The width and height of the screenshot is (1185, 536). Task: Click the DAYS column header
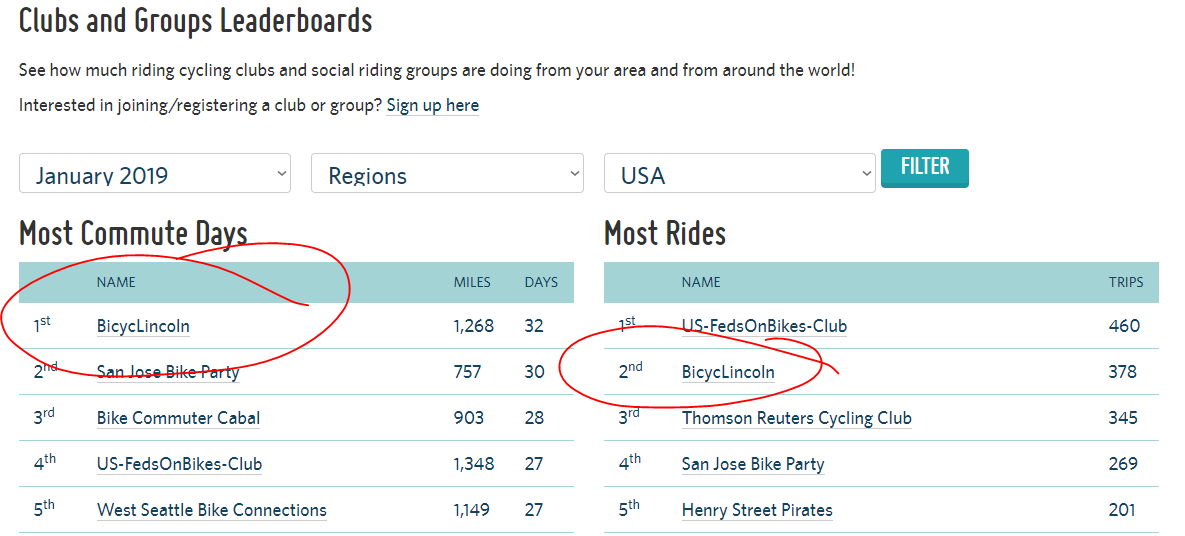point(541,283)
